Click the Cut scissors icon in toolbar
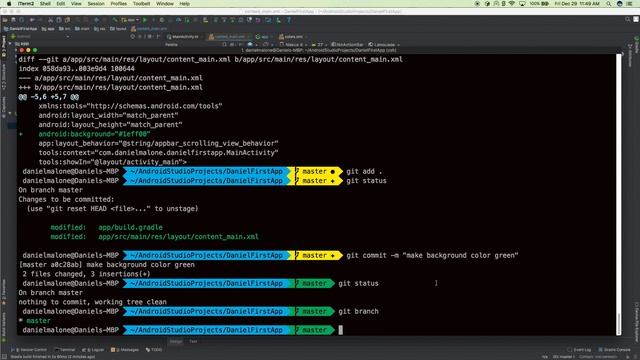640x360 pixels. [x=50, y=20]
